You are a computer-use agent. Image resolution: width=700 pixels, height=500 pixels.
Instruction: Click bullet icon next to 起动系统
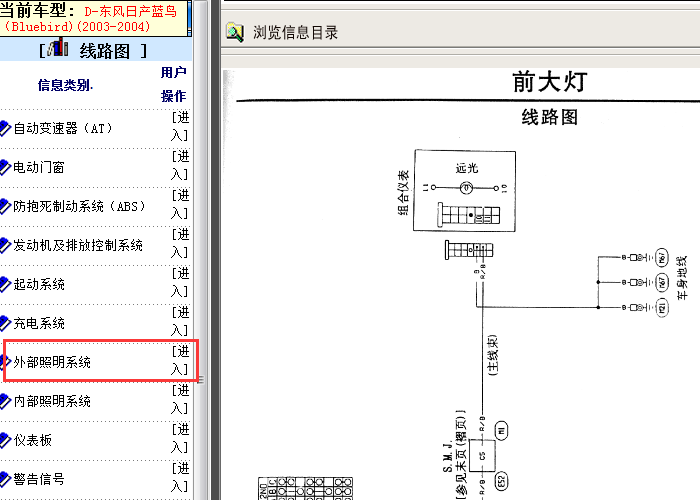click(x=5, y=284)
